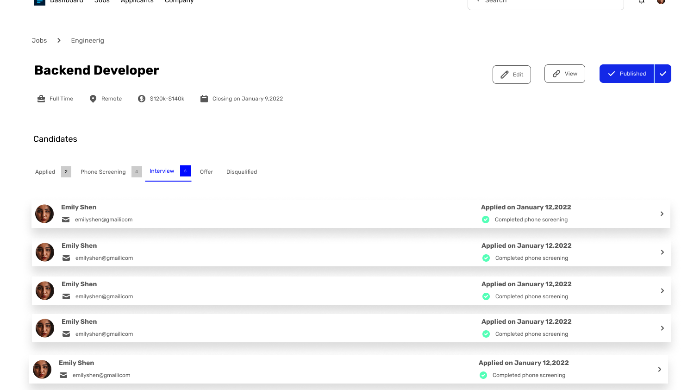
Task: Click the location pin icon next to Remote
Action: [x=93, y=99]
